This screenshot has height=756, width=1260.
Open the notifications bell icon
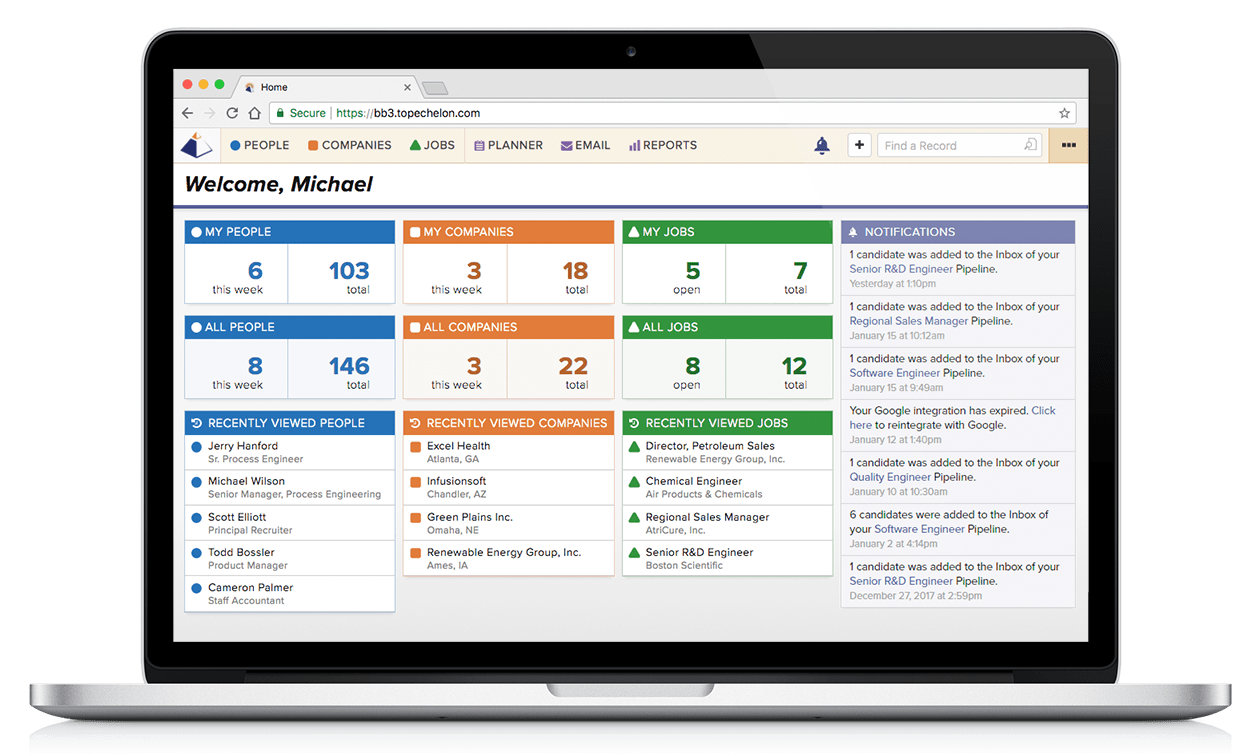(x=822, y=146)
